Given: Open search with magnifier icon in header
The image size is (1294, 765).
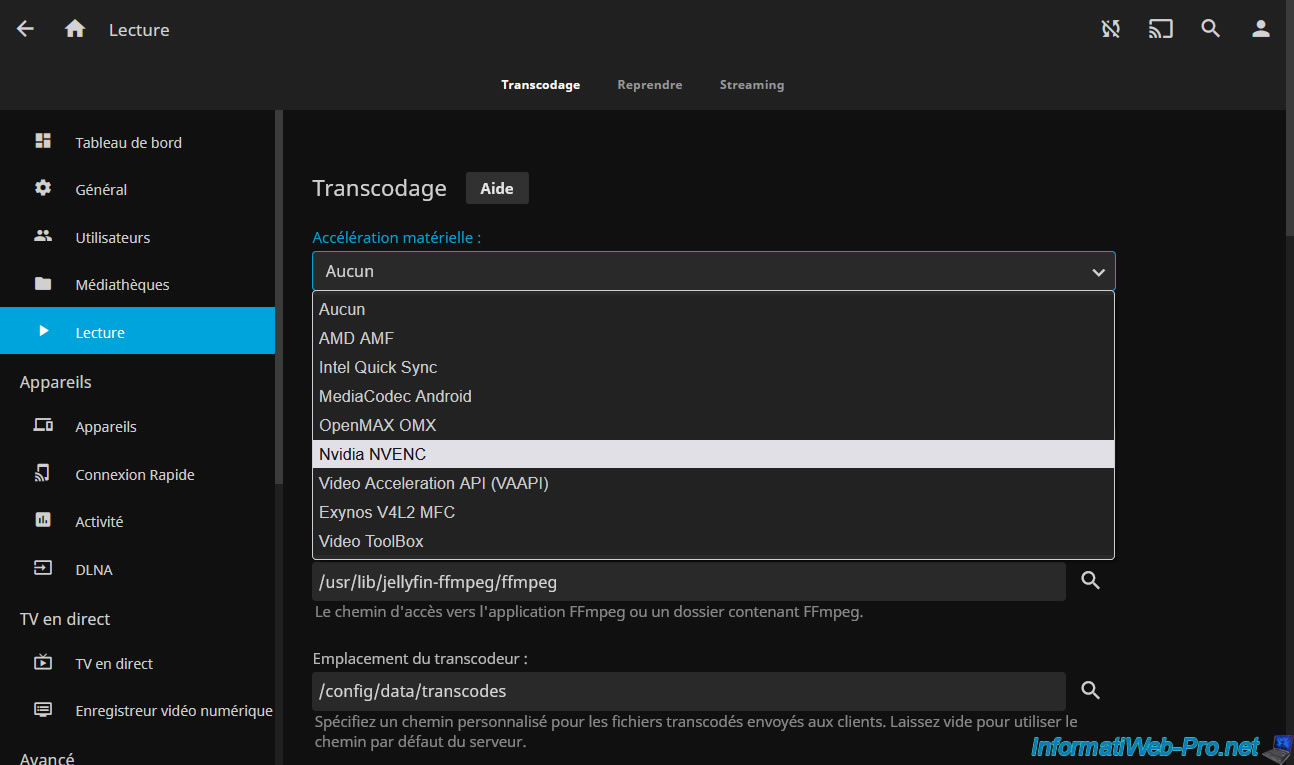Looking at the screenshot, I should (1210, 30).
